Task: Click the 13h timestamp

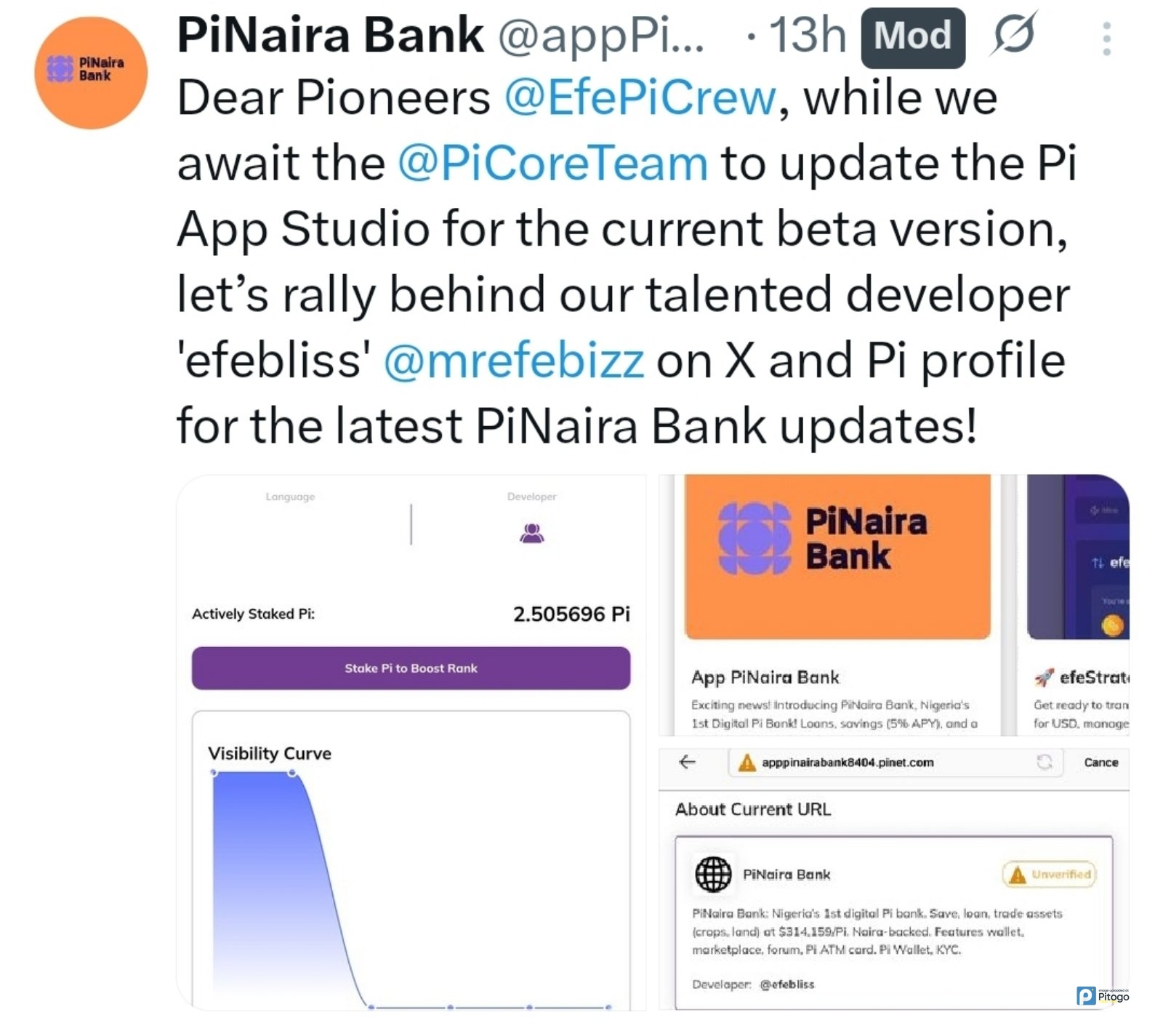Action: pos(808,35)
